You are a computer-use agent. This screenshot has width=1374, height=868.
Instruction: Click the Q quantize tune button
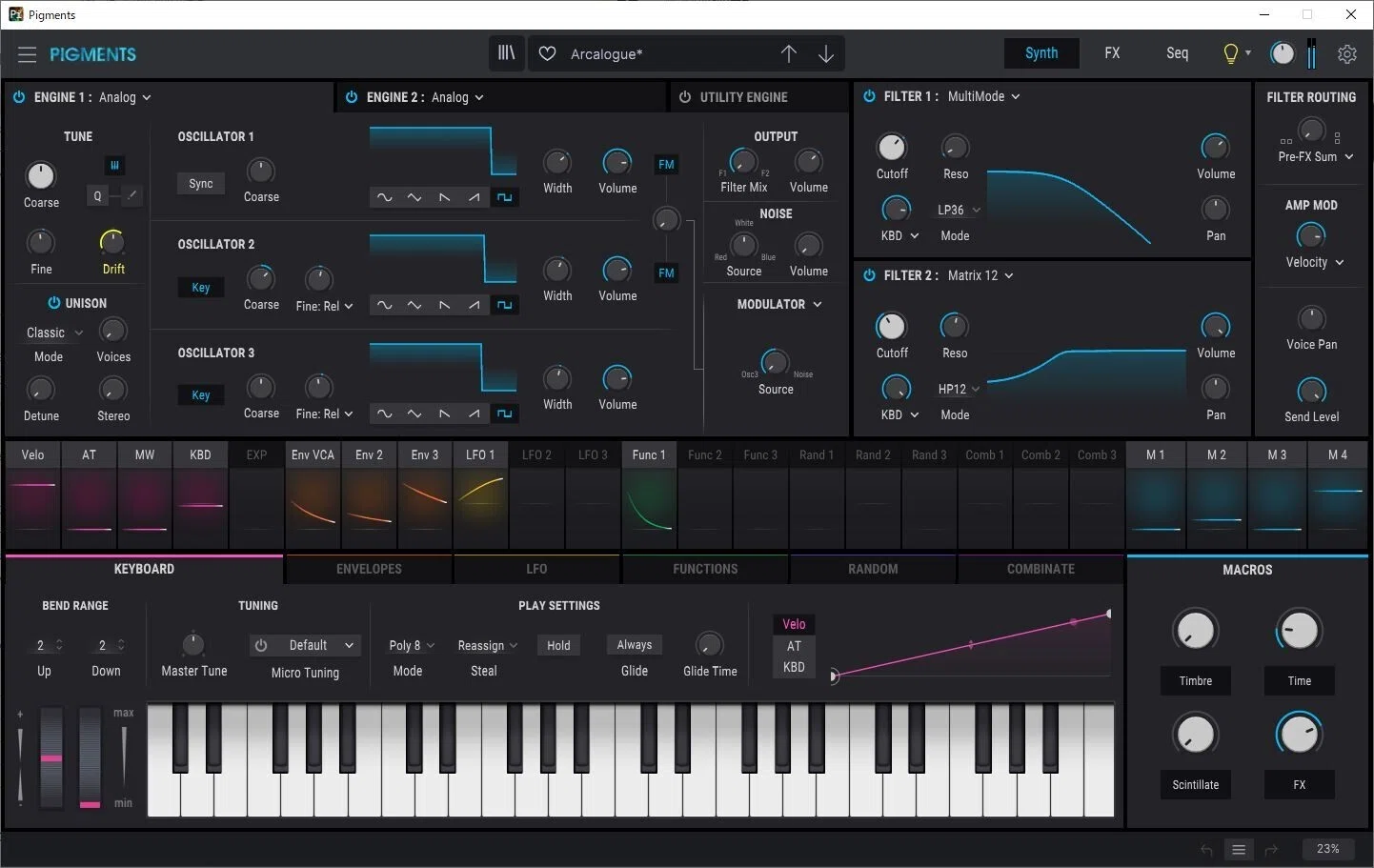coord(97,195)
